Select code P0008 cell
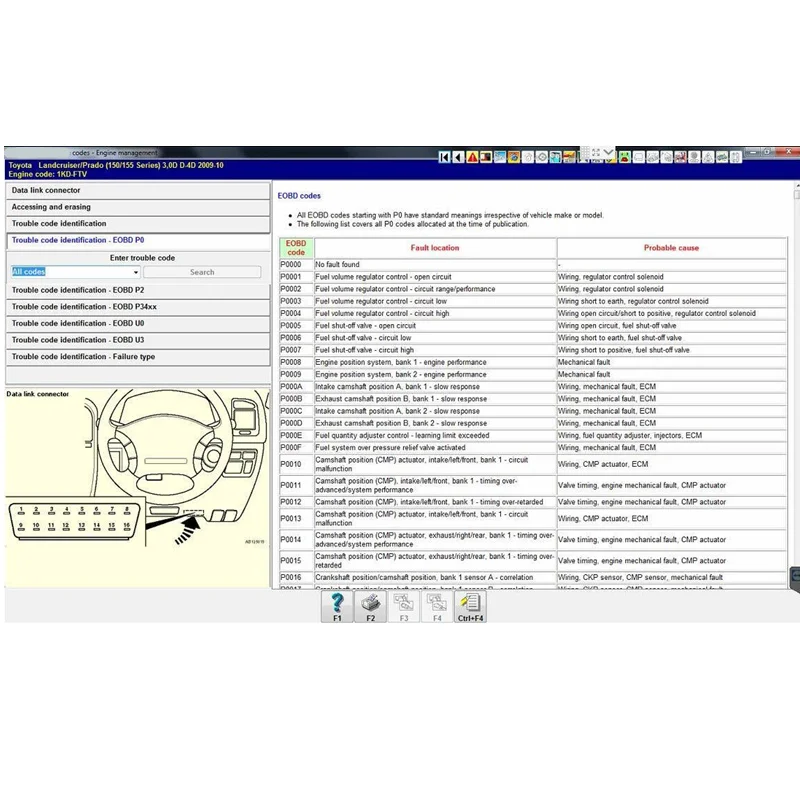800x800 pixels. pyautogui.click(x=296, y=362)
